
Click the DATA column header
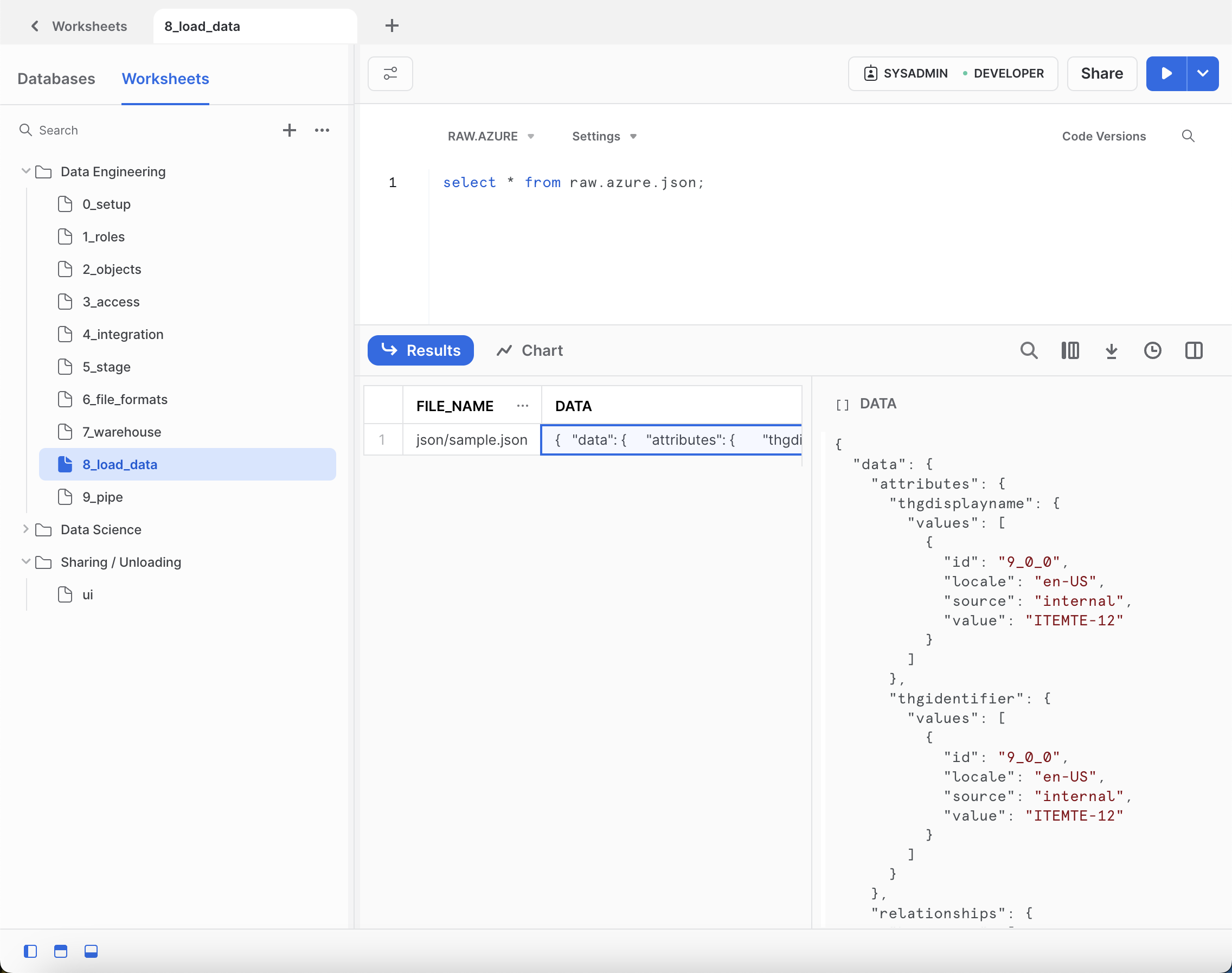[x=671, y=406]
